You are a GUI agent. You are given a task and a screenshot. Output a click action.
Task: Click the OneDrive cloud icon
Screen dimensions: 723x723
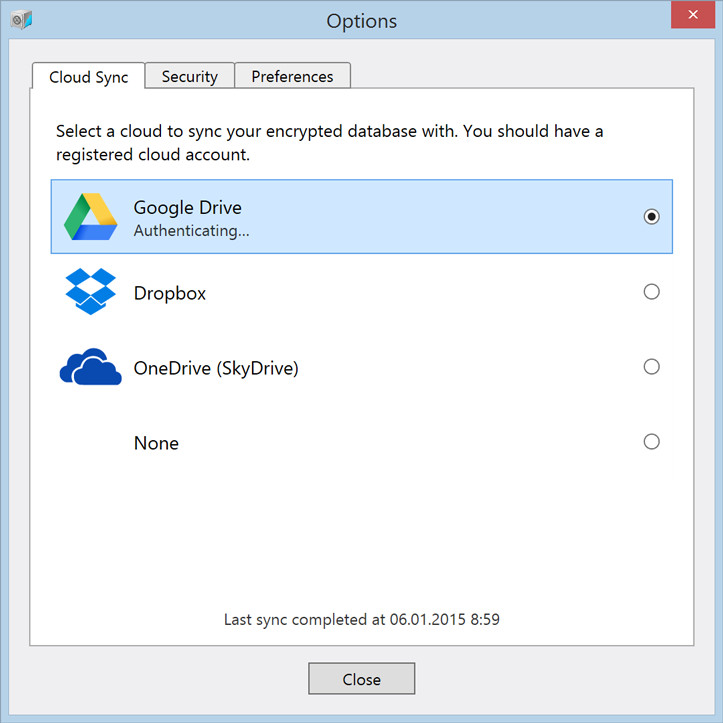[x=90, y=367]
